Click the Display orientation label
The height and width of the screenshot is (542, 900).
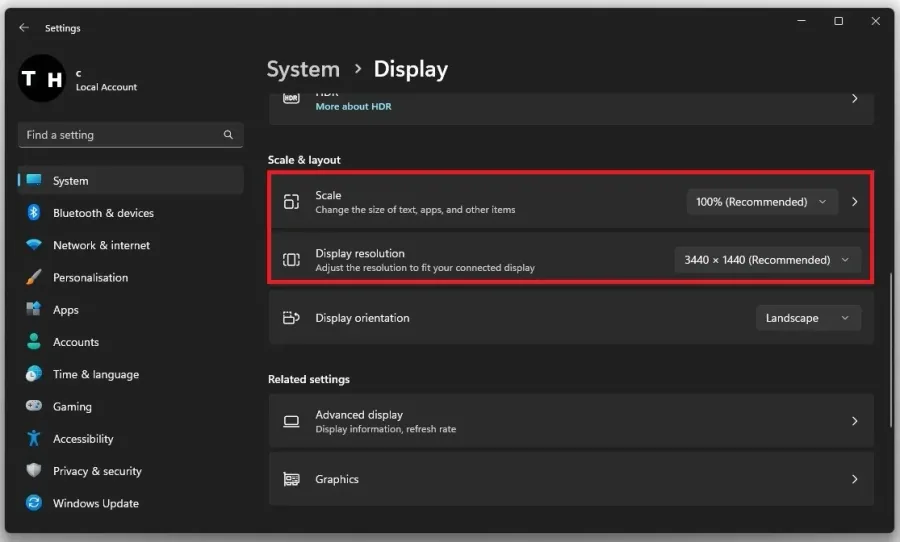pos(362,318)
